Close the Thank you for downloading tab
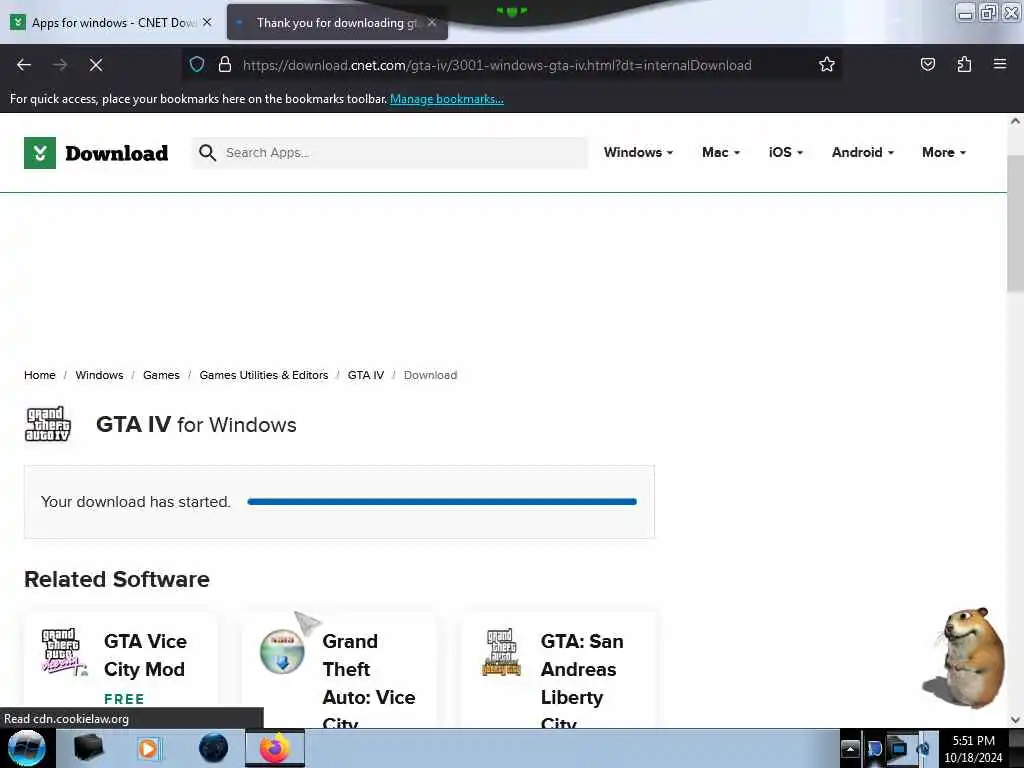Screen dimensions: 1024x768 [432, 22]
